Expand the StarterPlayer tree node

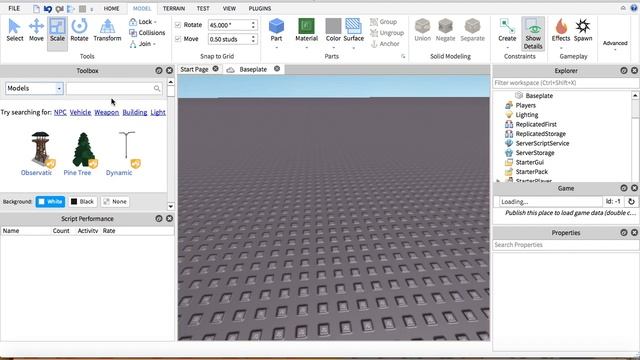pos(498,180)
